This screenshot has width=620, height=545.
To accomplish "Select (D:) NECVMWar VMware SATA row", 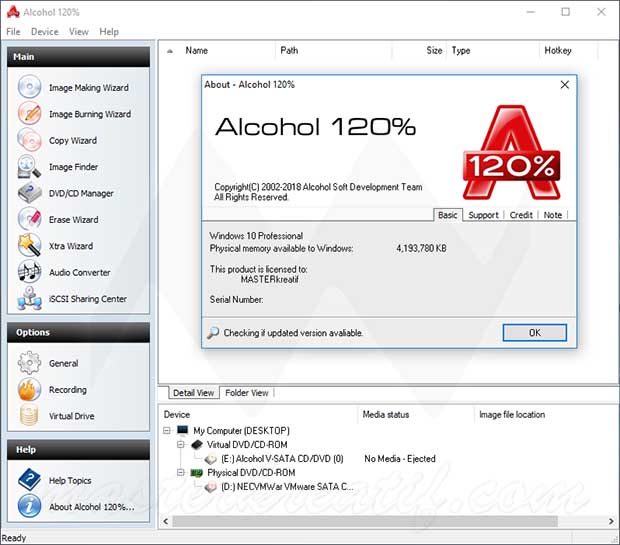I will click(x=287, y=487).
